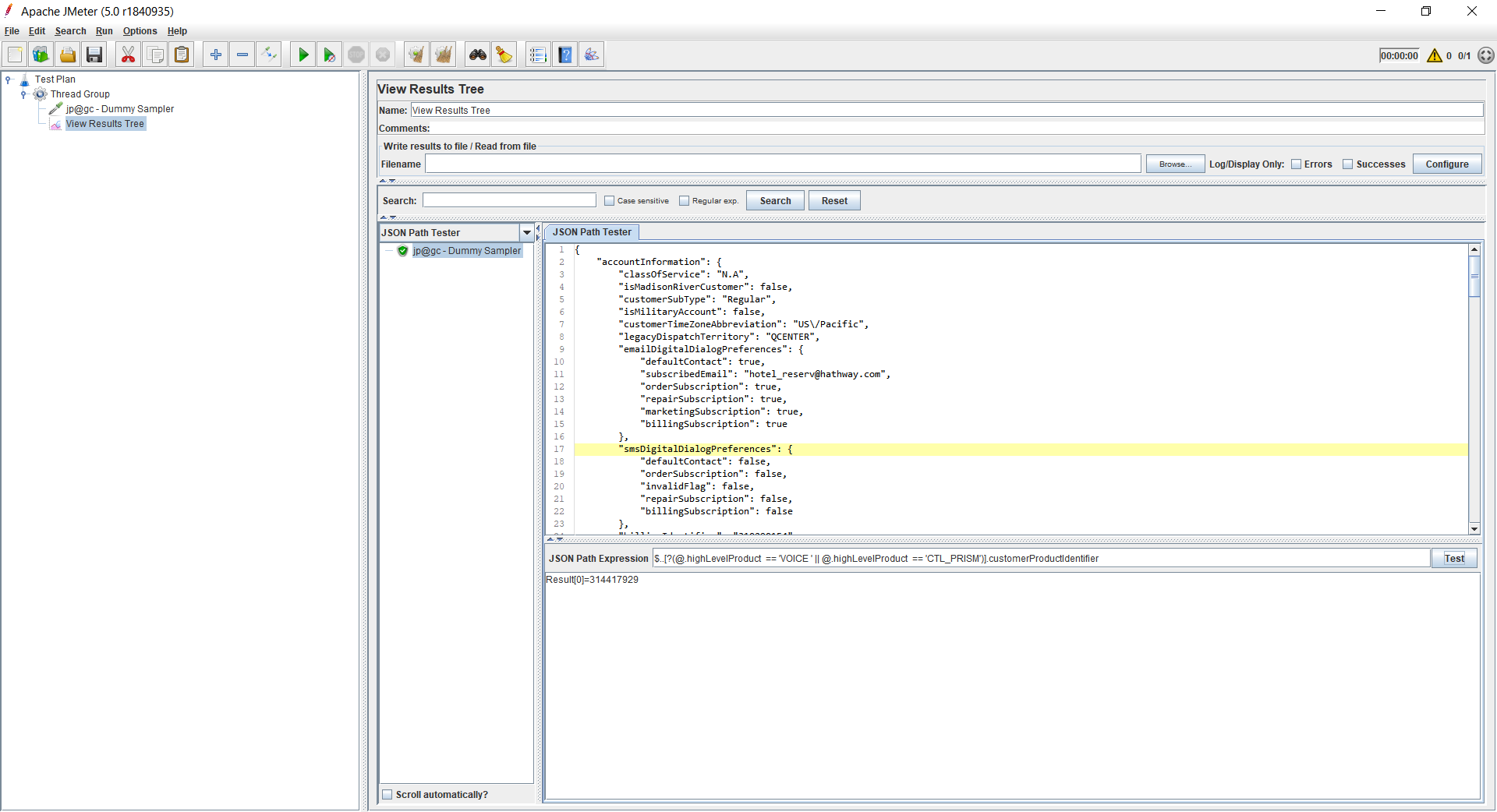Screen dimensions: 1497x812
Task: Click the rightmost toolbar icon after Help
Action: pos(592,55)
